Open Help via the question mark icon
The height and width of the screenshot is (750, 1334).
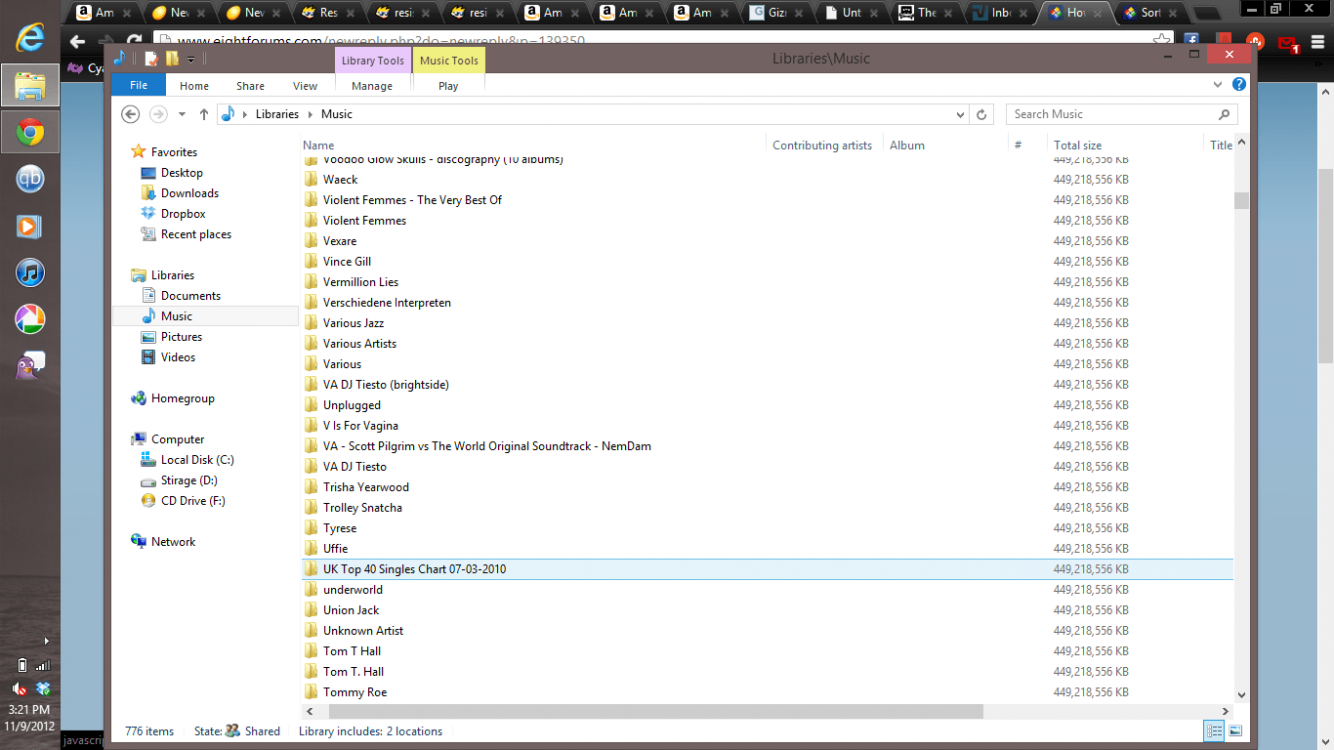pyautogui.click(x=1238, y=84)
